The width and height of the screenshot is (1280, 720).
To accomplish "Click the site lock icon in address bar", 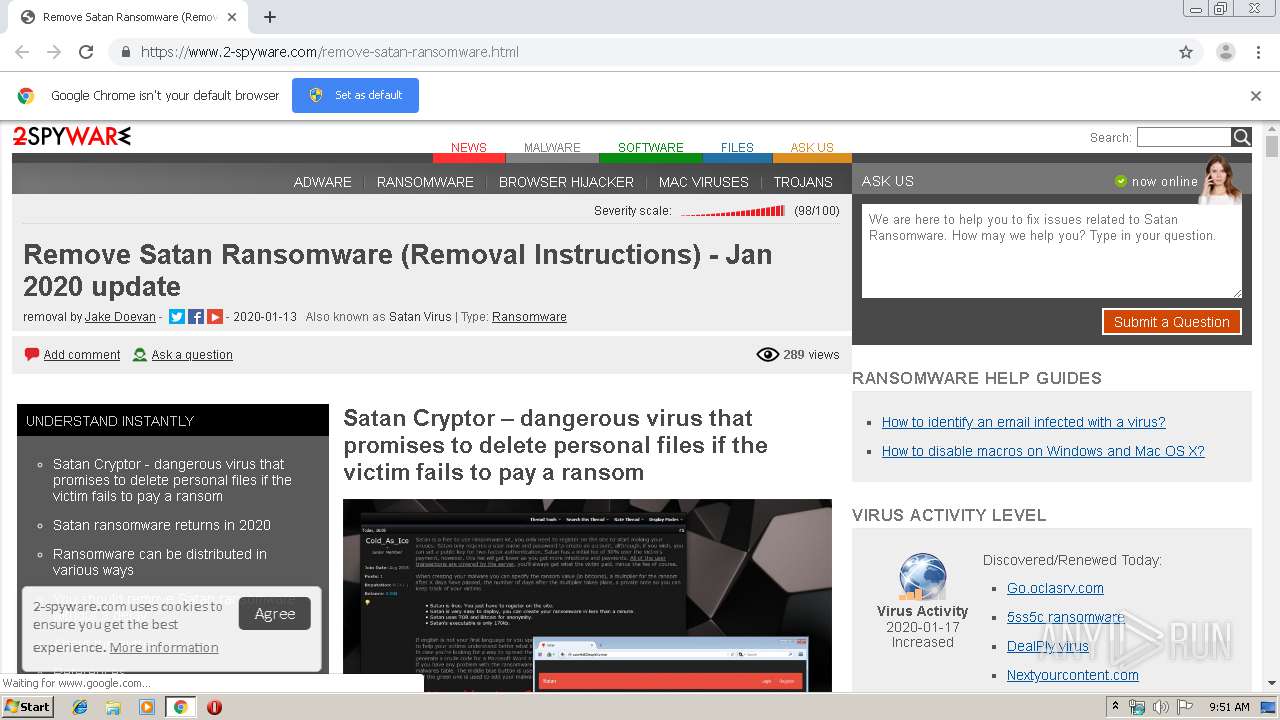I will pyautogui.click(x=125, y=52).
